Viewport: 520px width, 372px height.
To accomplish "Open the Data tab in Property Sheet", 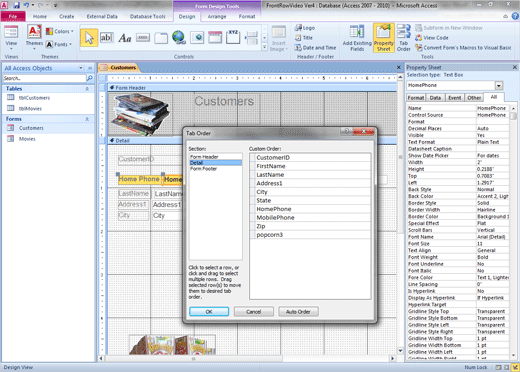I will (435, 98).
